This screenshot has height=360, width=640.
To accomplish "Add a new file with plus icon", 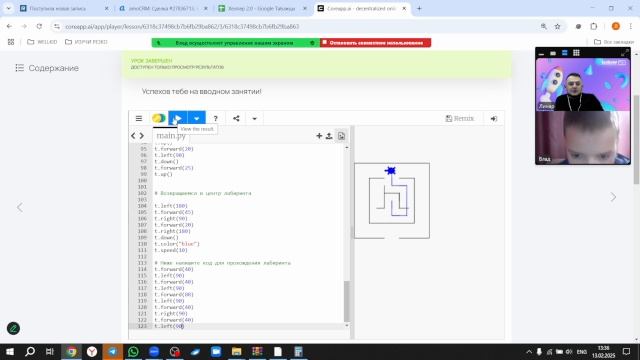I will pyautogui.click(x=319, y=136).
